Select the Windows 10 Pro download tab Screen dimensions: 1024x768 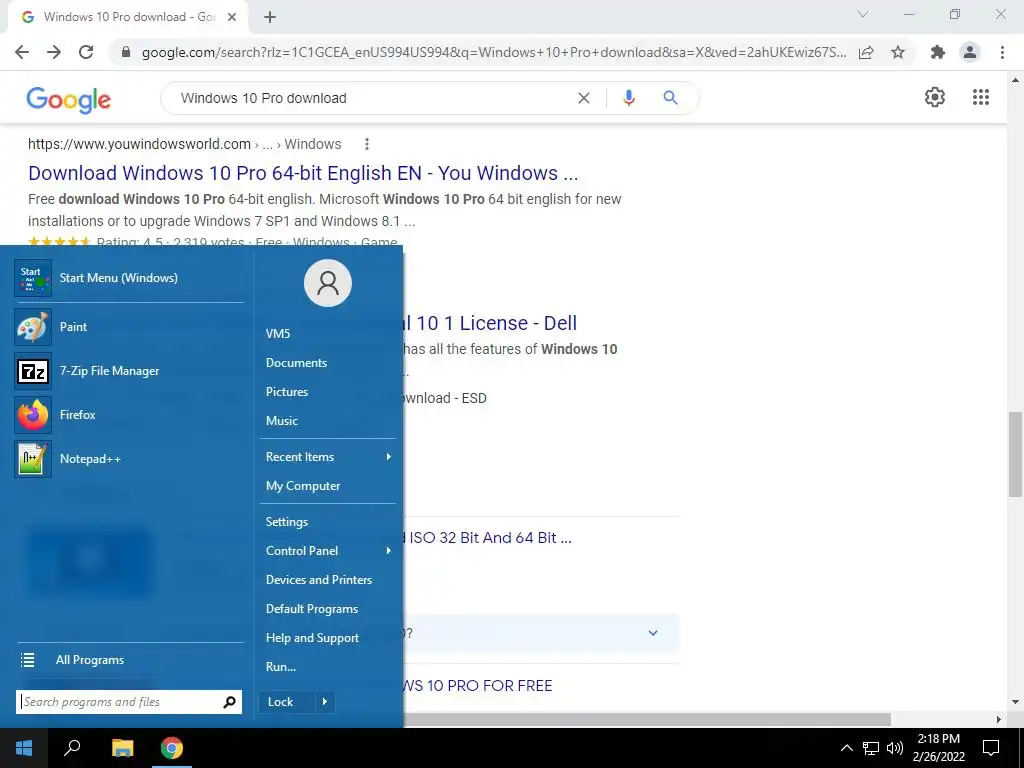(x=129, y=18)
